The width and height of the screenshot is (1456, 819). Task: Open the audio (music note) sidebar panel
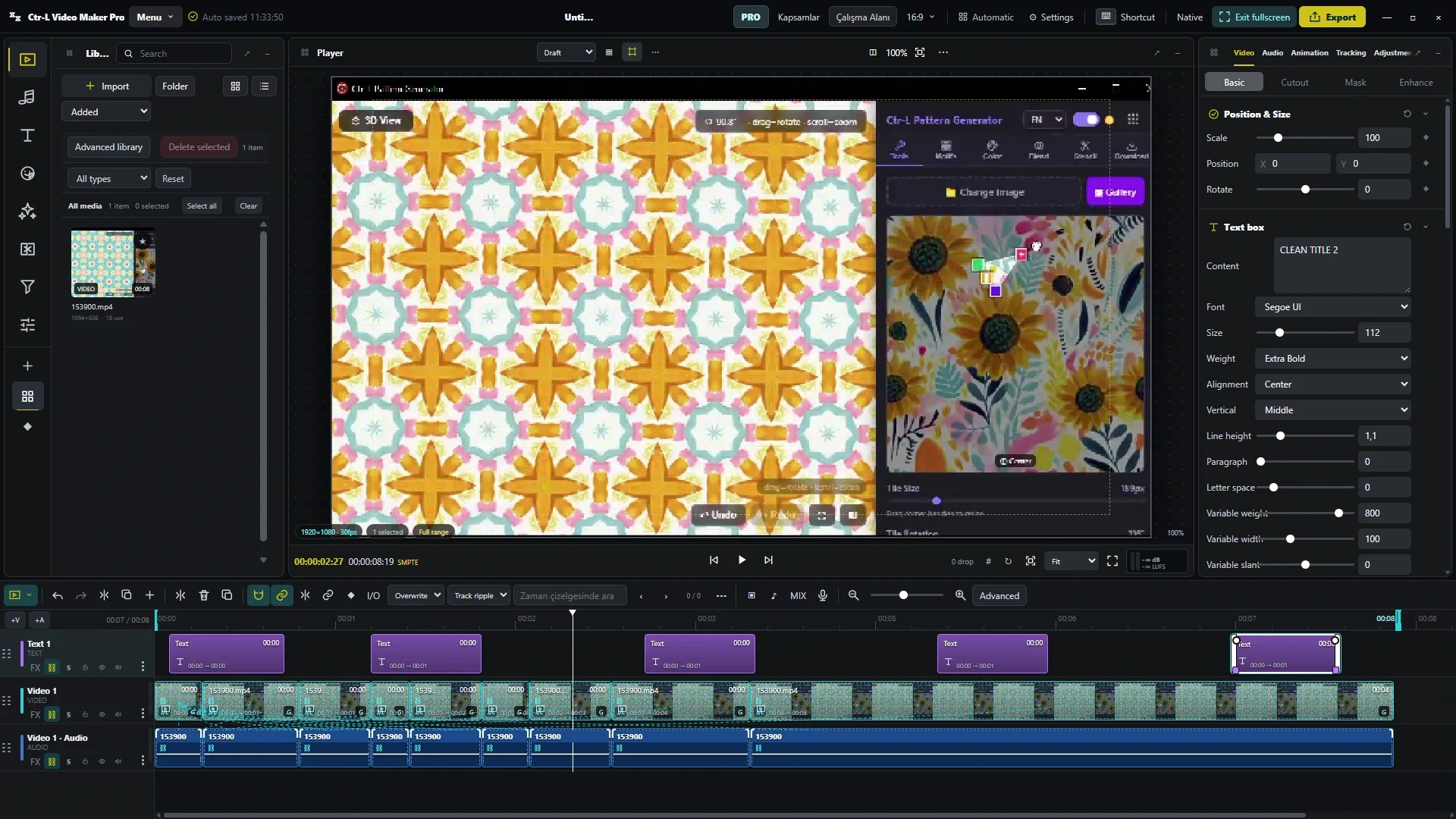(x=27, y=97)
